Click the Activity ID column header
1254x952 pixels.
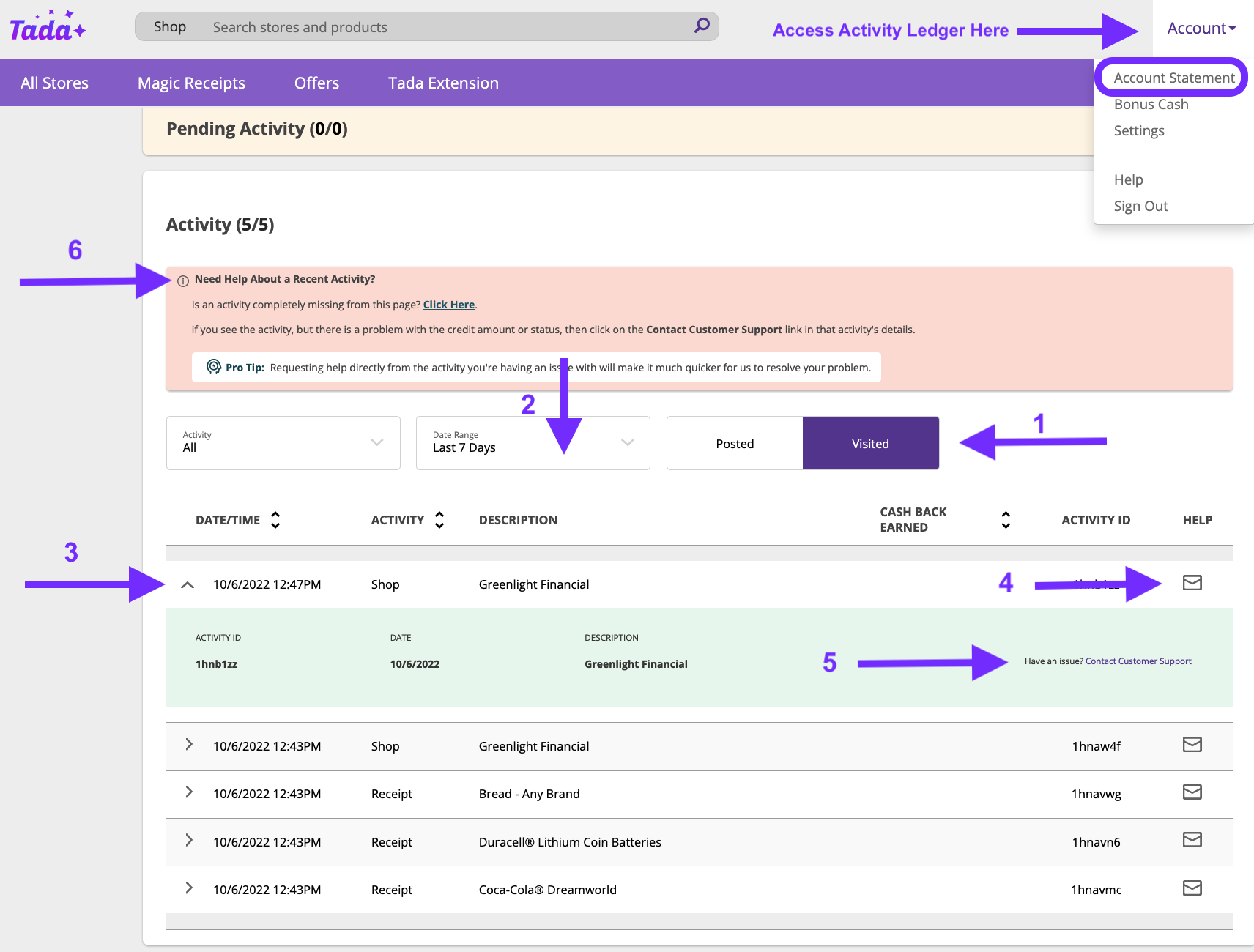pos(1096,520)
